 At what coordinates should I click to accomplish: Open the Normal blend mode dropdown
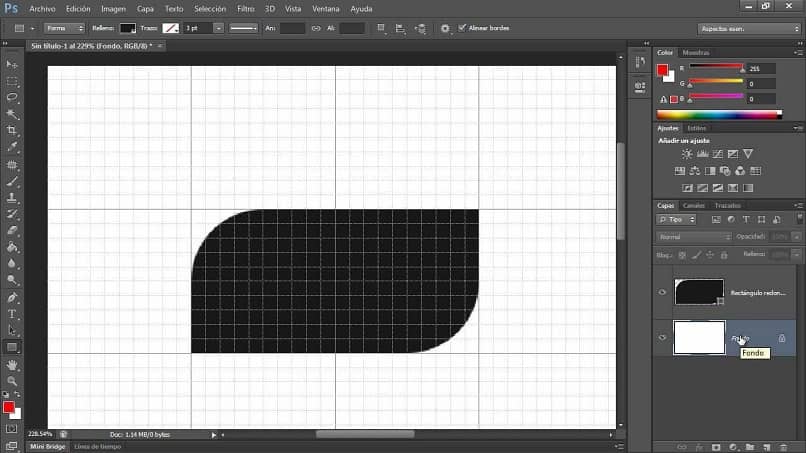coord(694,237)
